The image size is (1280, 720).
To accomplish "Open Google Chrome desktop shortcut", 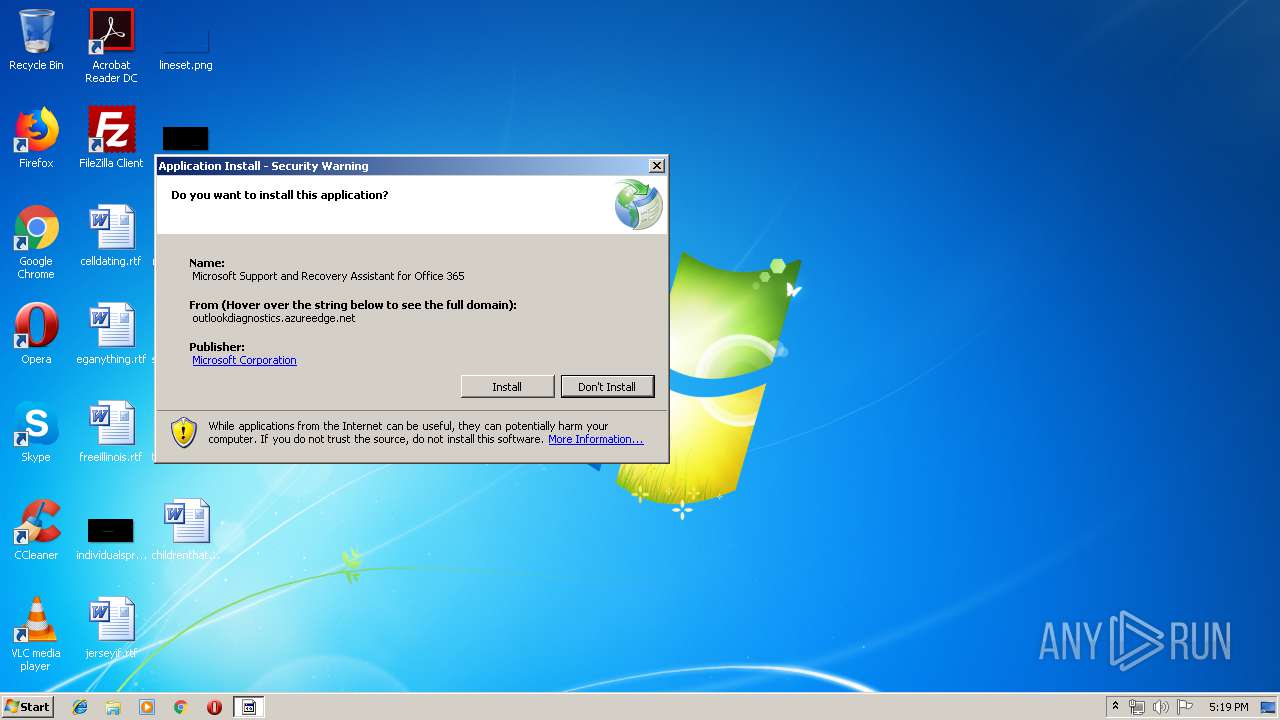I will (36, 242).
